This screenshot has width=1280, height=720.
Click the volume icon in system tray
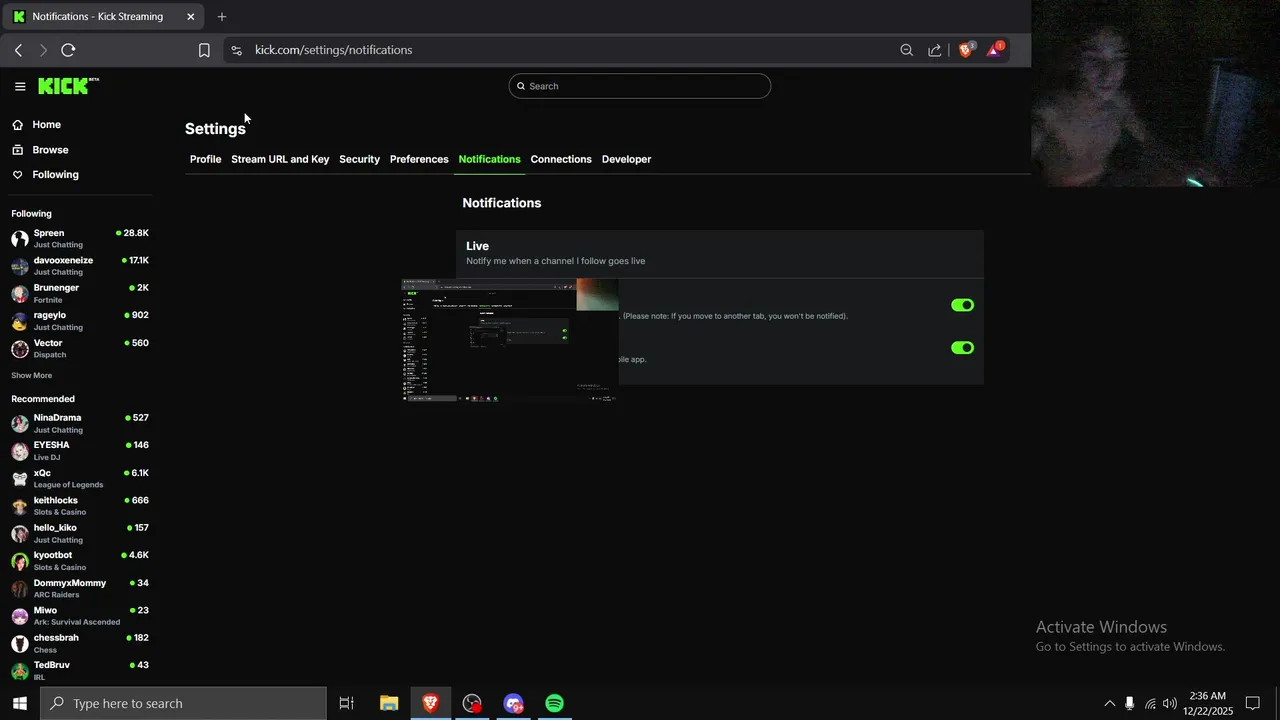pyautogui.click(x=1169, y=704)
